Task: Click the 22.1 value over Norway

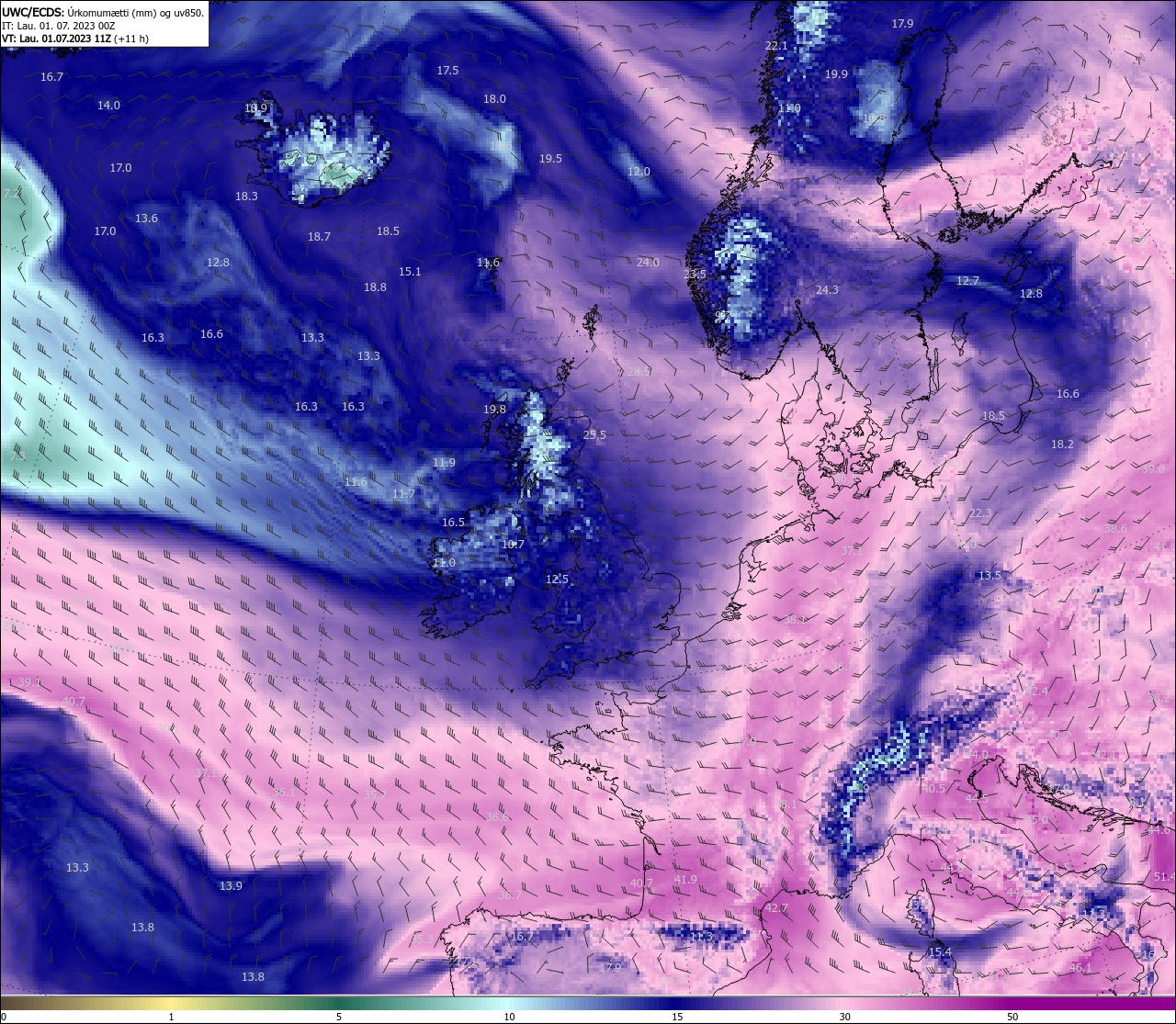Action: (776, 46)
